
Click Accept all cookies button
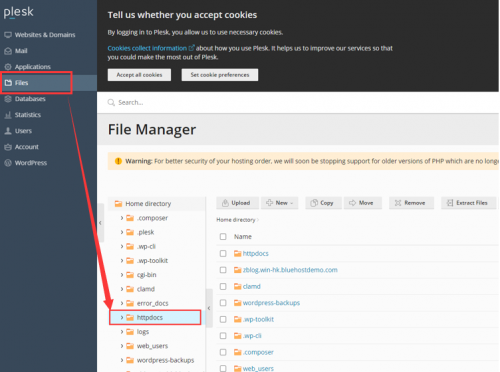(x=139, y=75)
